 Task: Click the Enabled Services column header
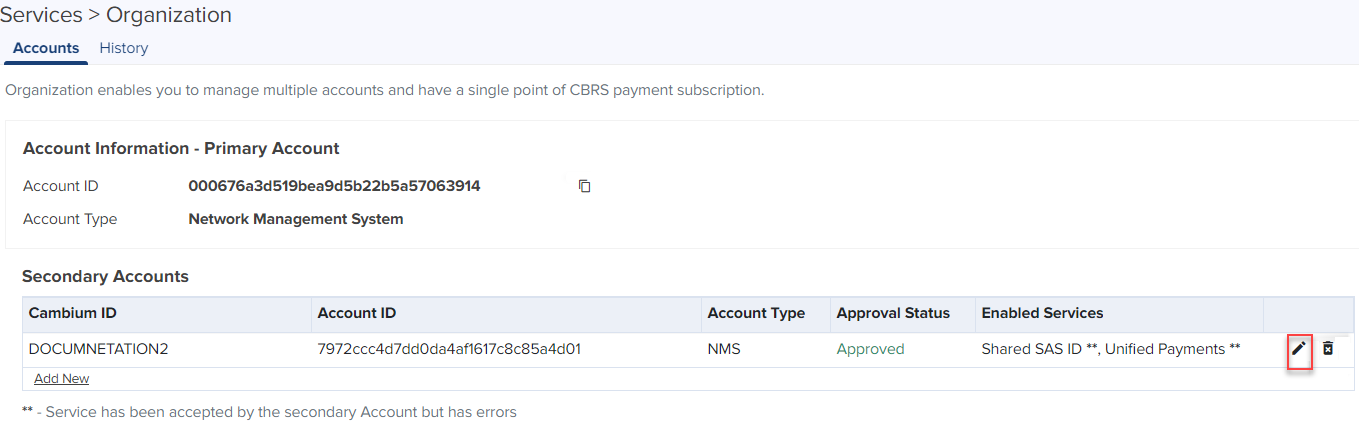[x=1042, y=313]
